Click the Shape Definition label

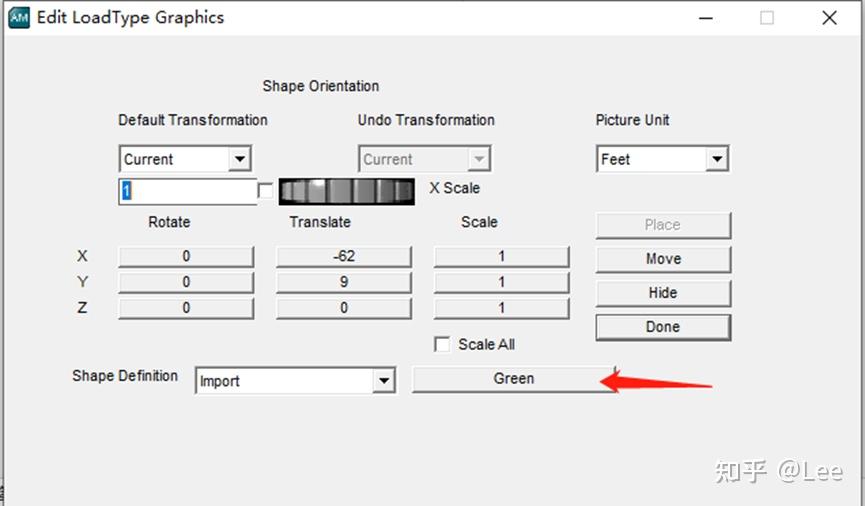(125, 376)
